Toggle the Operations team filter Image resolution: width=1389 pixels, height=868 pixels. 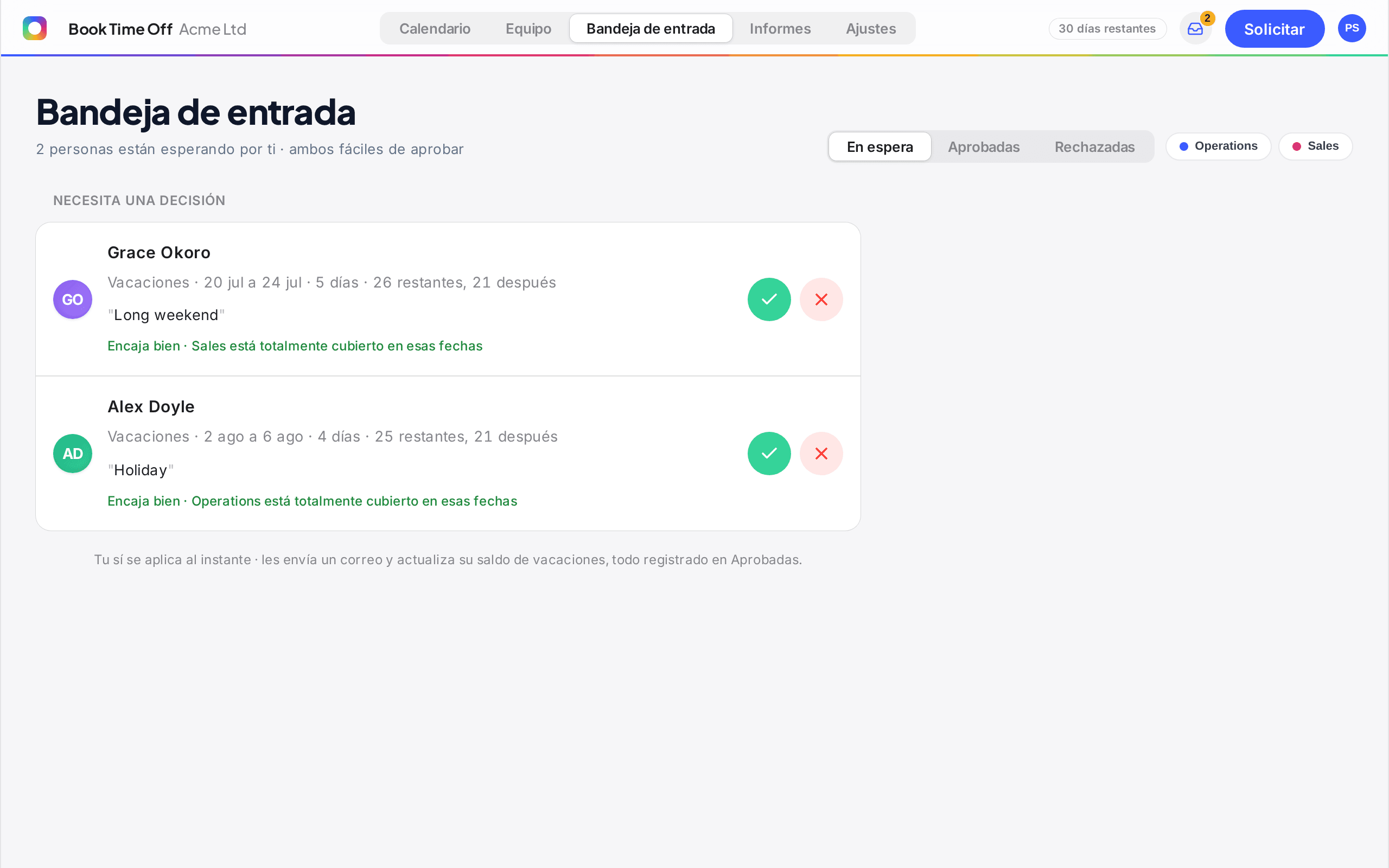(1219, 146)
